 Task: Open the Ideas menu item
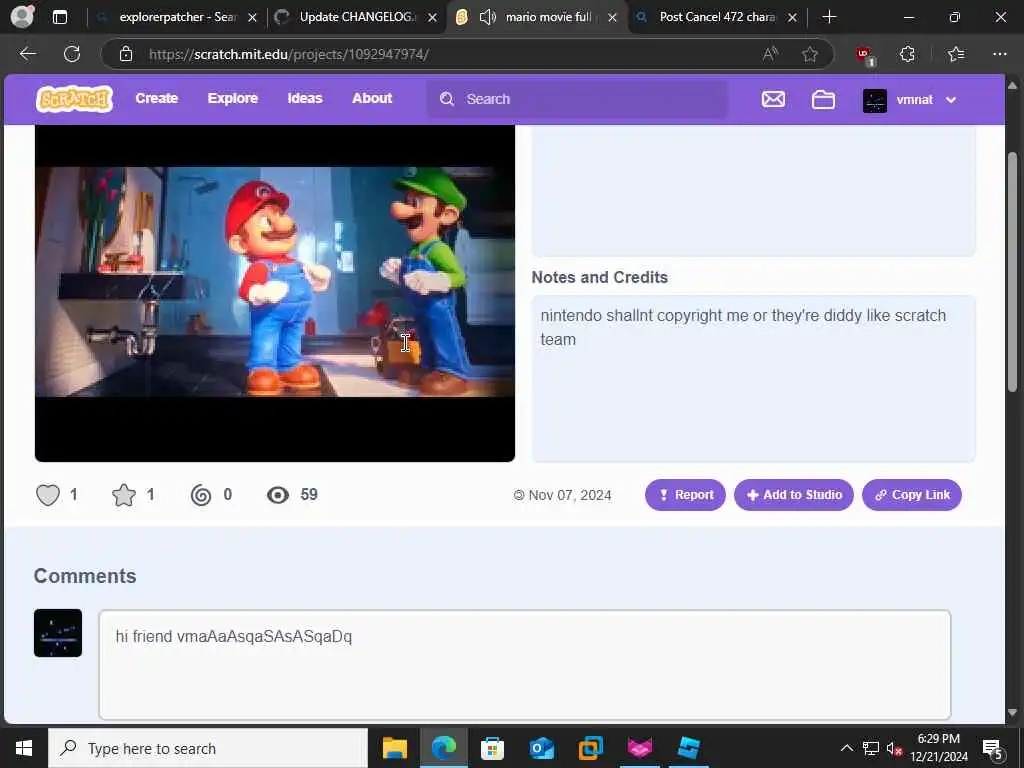pos(305,99)
